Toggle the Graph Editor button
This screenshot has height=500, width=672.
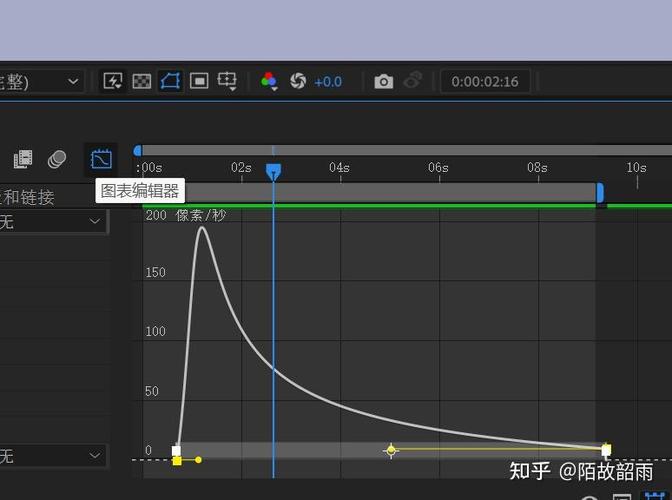(101, 159)
